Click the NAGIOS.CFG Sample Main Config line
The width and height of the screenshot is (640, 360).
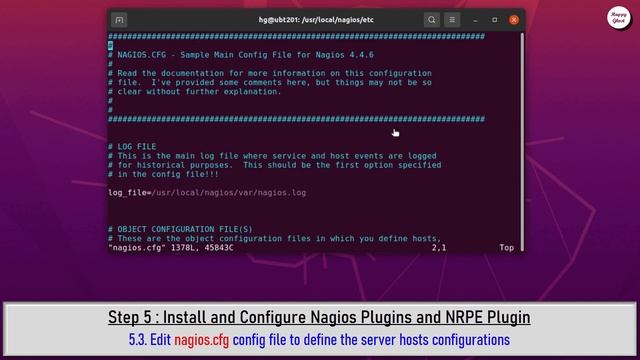pos(241,55)
